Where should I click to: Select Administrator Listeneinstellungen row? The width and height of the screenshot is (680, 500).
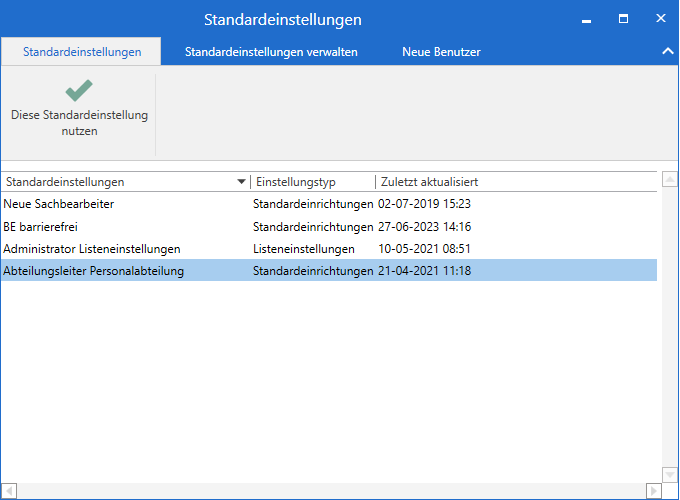pos(92,248)
